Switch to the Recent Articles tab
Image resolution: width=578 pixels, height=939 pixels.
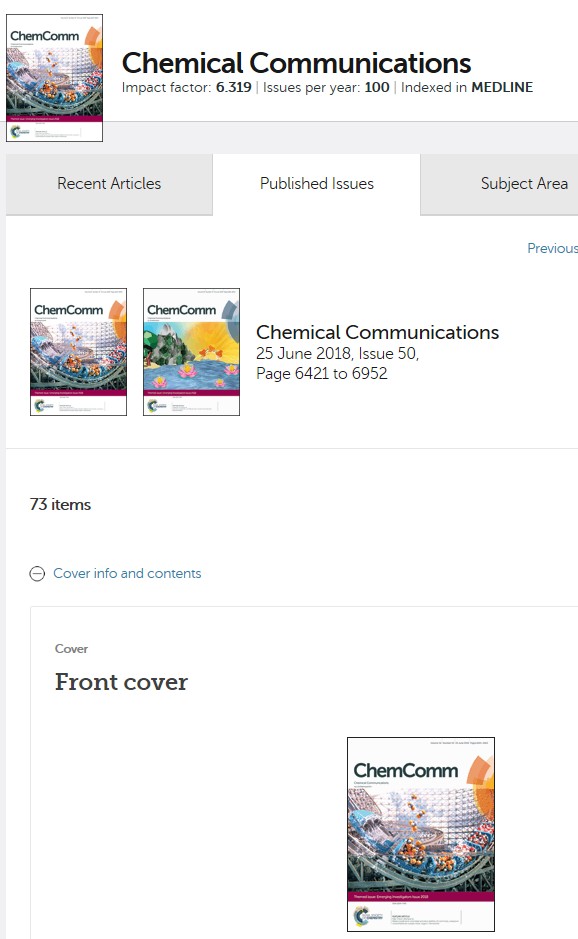108,184
